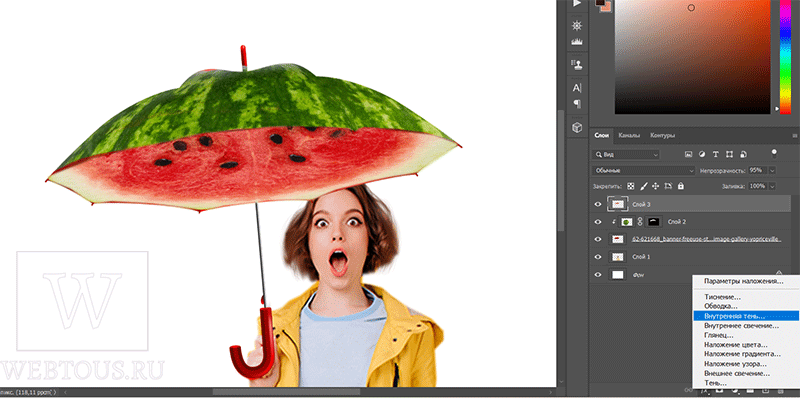The height and width of the screenshot is (398, 800).
Task: Choose Внутренняя тень menu item
Action: 745,316
